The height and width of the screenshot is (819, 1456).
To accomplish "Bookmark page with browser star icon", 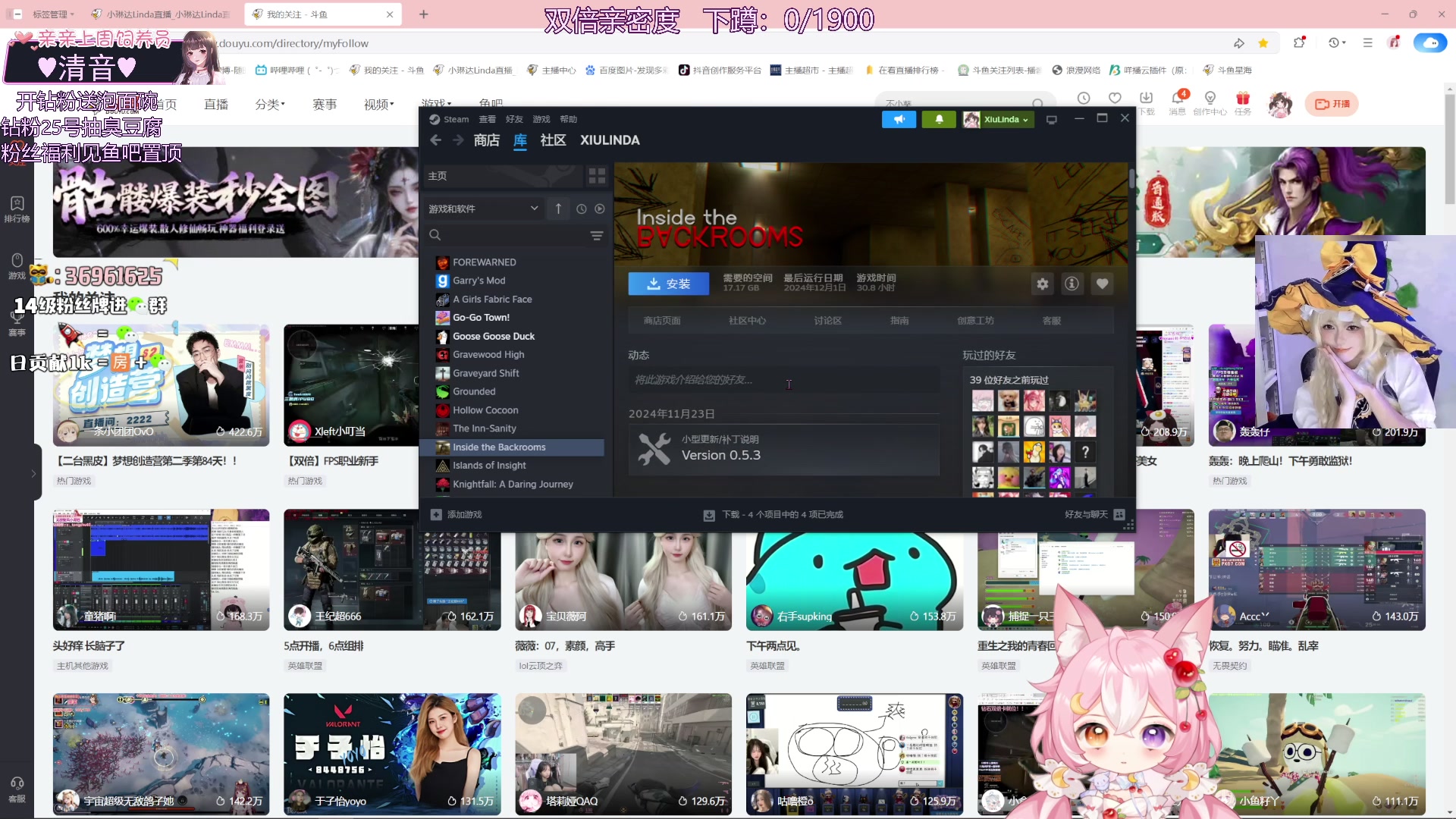I will 1263,43.
